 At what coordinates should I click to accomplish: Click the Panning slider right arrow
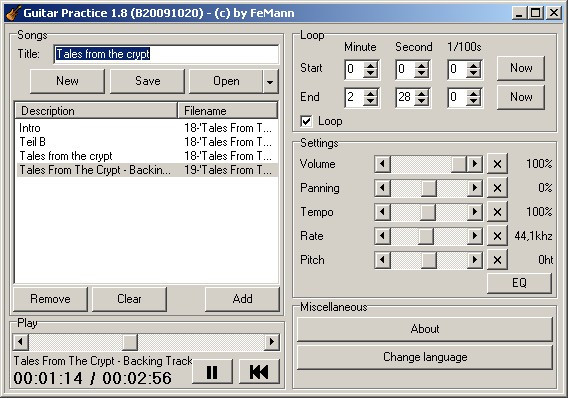(475, 188)
